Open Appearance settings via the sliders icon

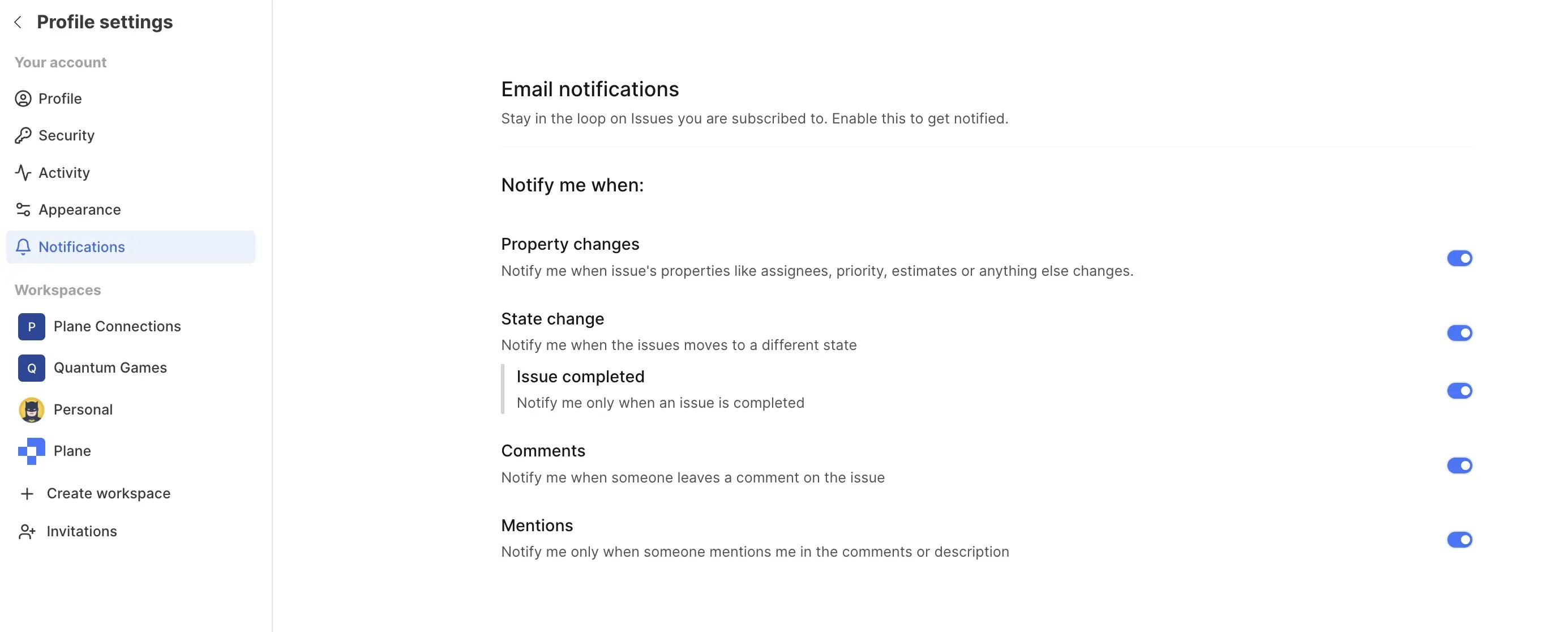23,210
